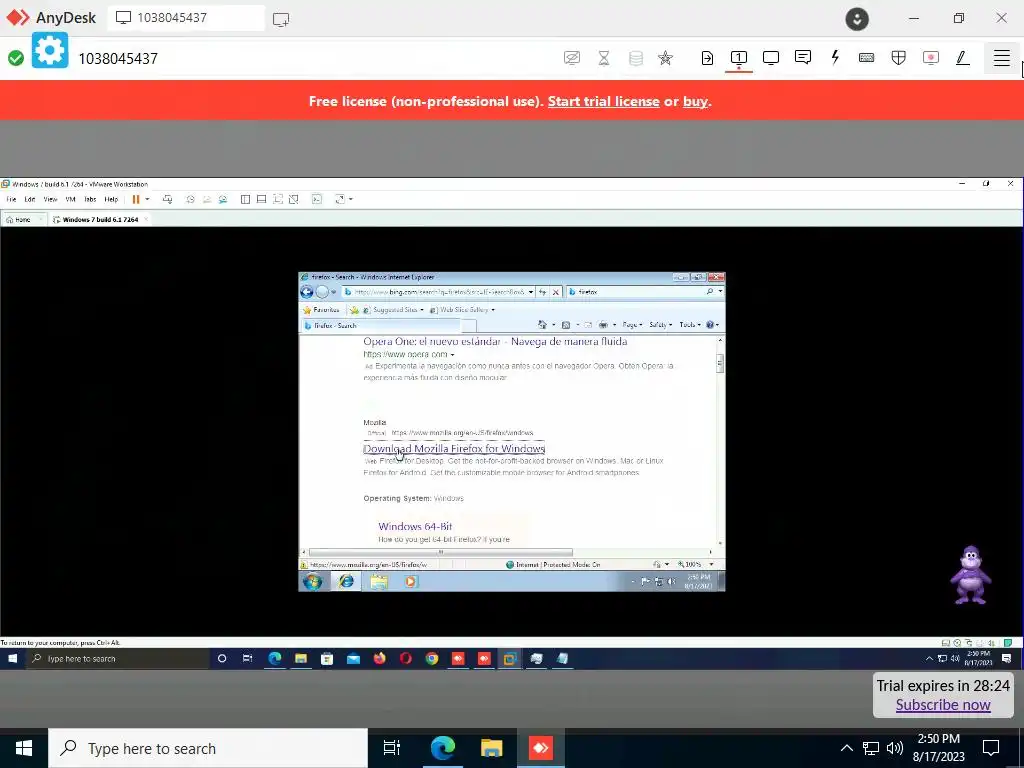Image resolution: width=1024 pixels, height=768 pixels.
Task: Click AnyDesk file transfer icon
Action: [707, 57]
